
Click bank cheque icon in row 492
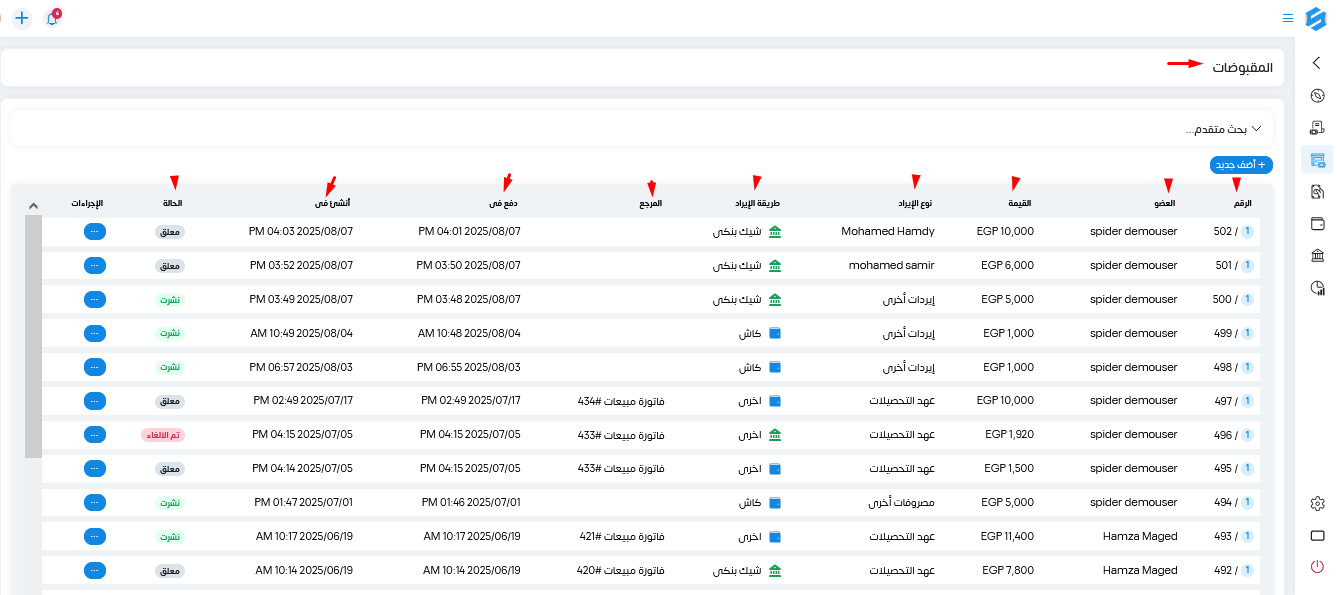774,570
